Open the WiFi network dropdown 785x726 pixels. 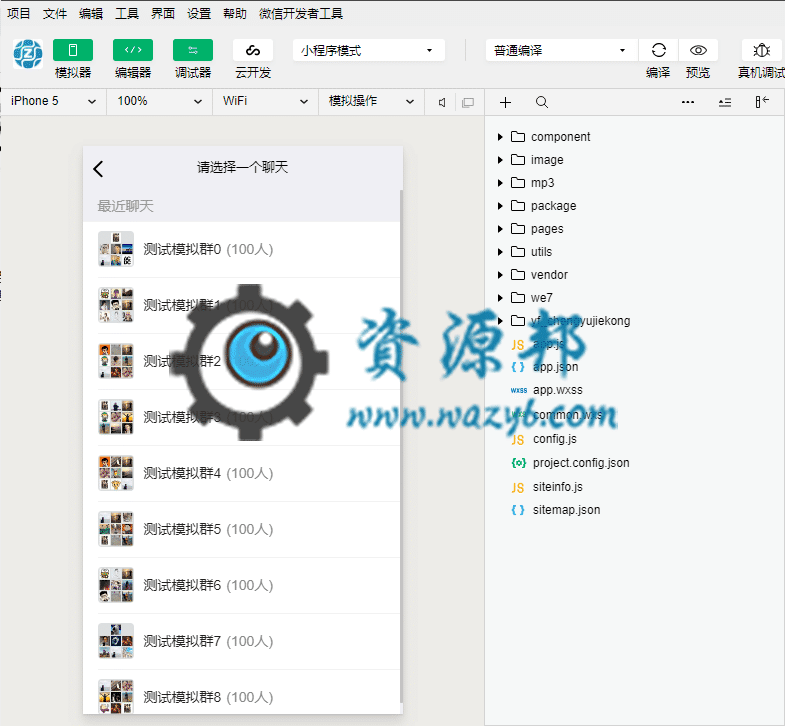[x=265, y=102]
